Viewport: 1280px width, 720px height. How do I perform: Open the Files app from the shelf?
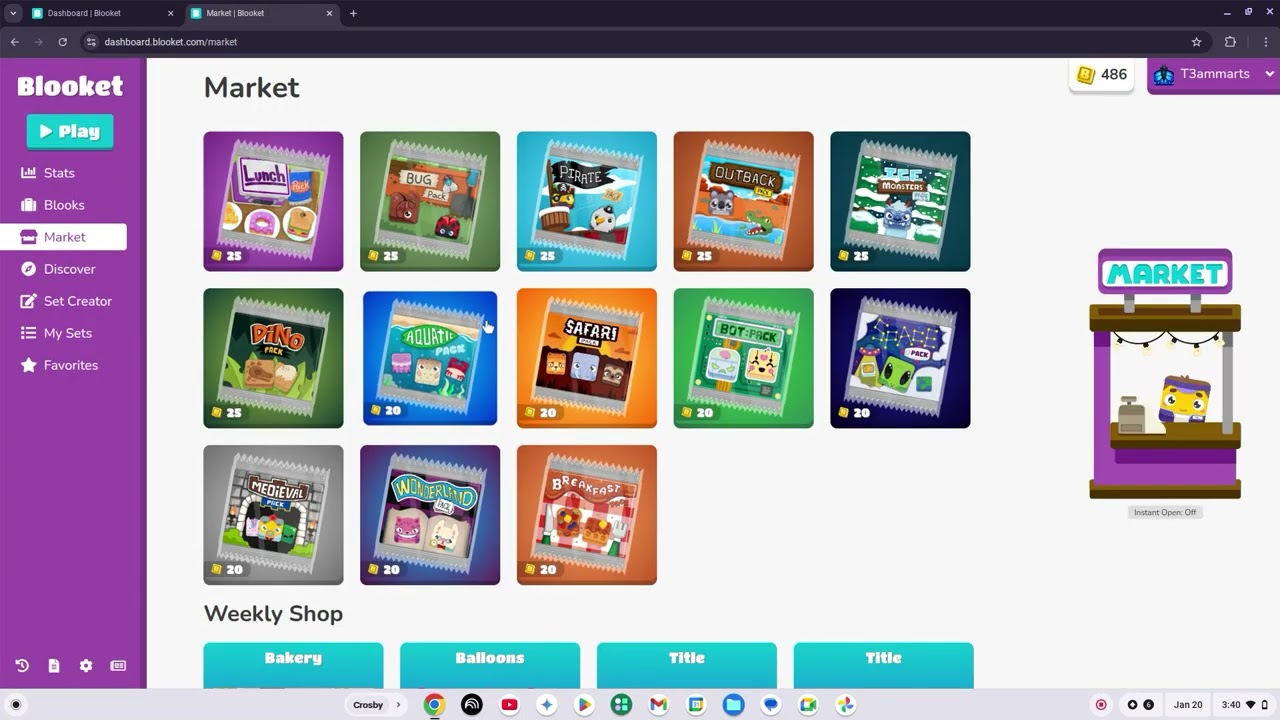point(733,705)
